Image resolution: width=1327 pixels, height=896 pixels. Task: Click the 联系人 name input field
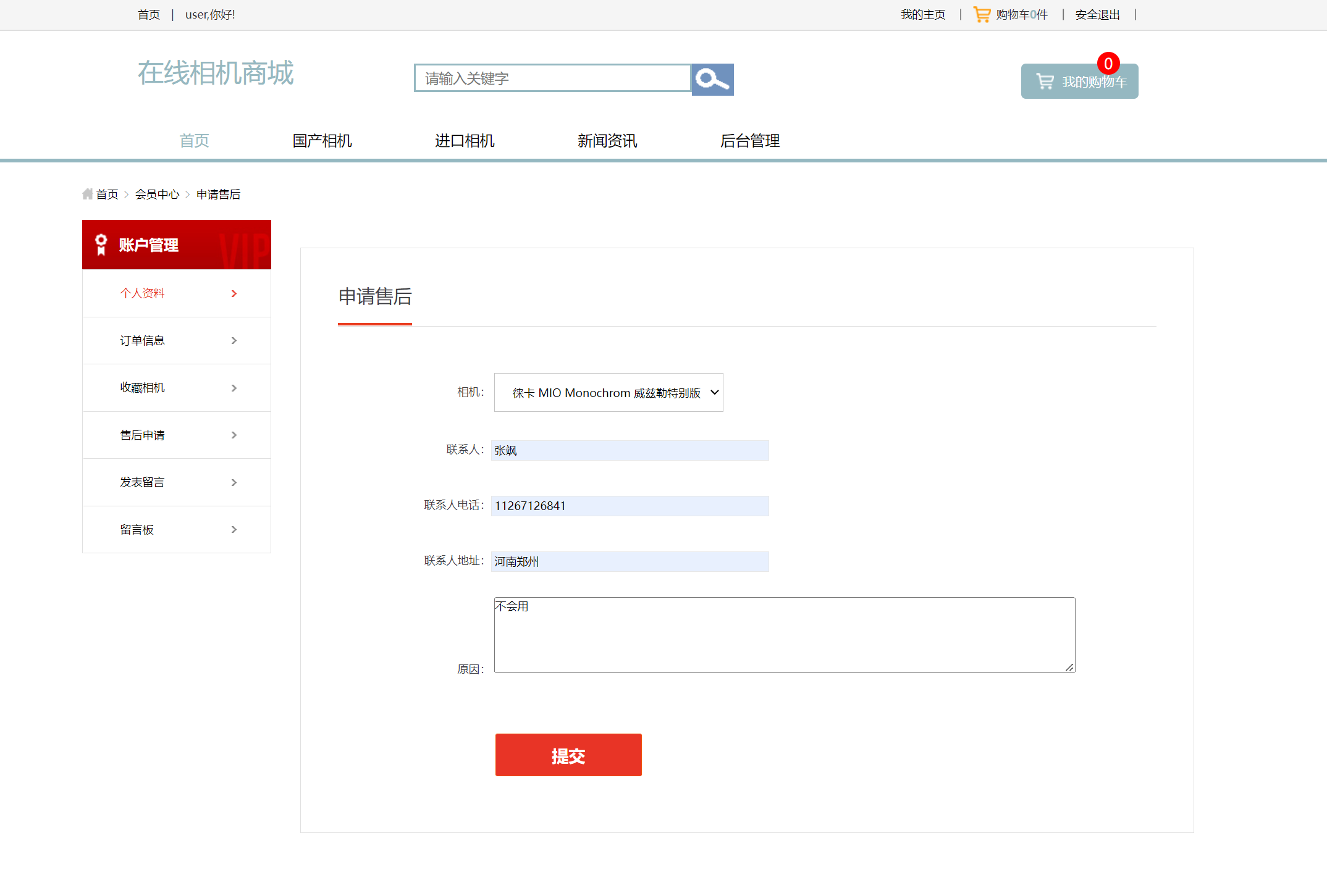tap(629, 450)
